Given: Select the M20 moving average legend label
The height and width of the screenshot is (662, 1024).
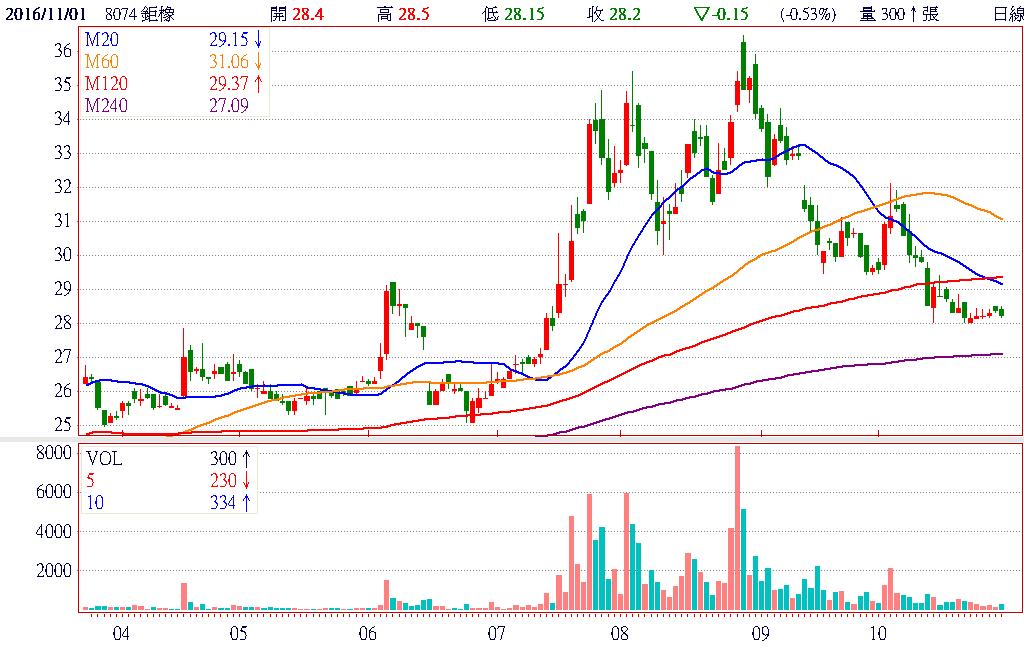Looking at the screenshot, I should pyautogui.click(x=99, y=41).
